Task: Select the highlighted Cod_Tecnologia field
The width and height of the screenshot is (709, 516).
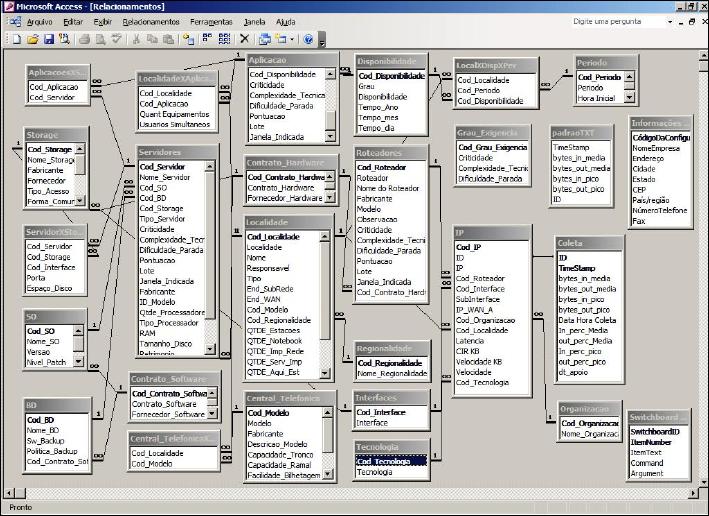Action: point(391,461)
